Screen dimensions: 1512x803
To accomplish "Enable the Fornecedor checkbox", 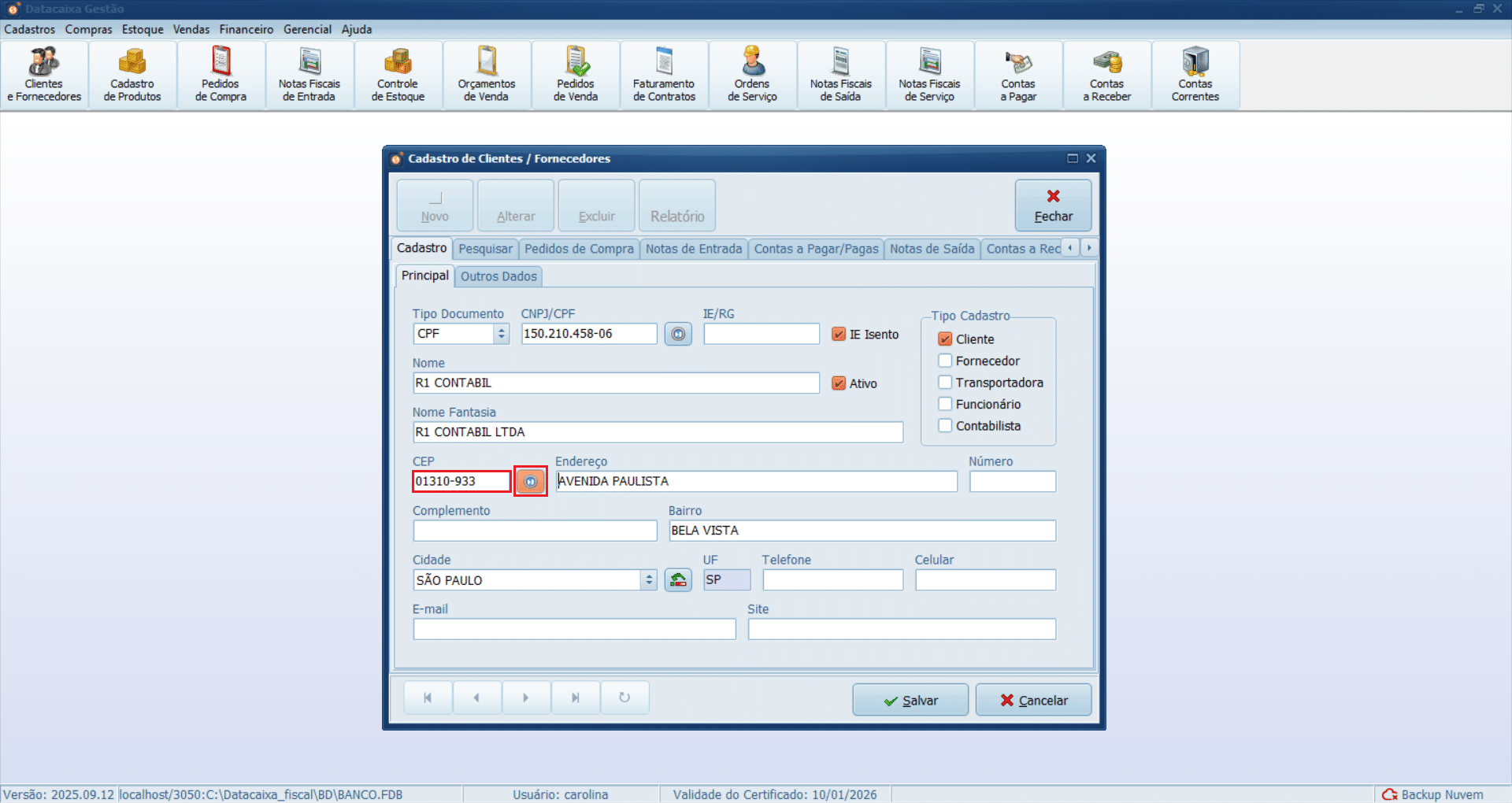I will [x=946, y=361].
